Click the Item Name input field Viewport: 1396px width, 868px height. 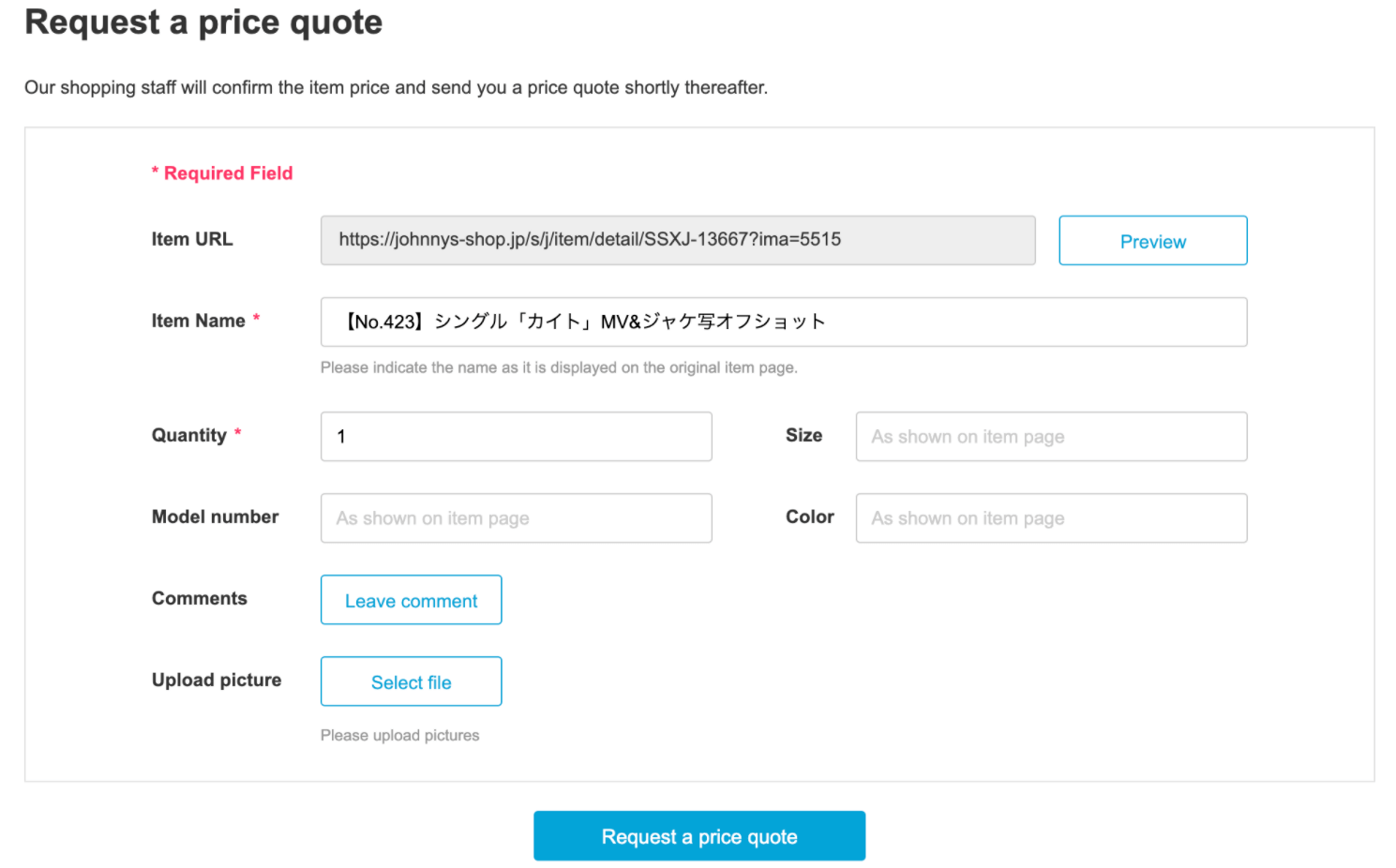coord(784,322)
